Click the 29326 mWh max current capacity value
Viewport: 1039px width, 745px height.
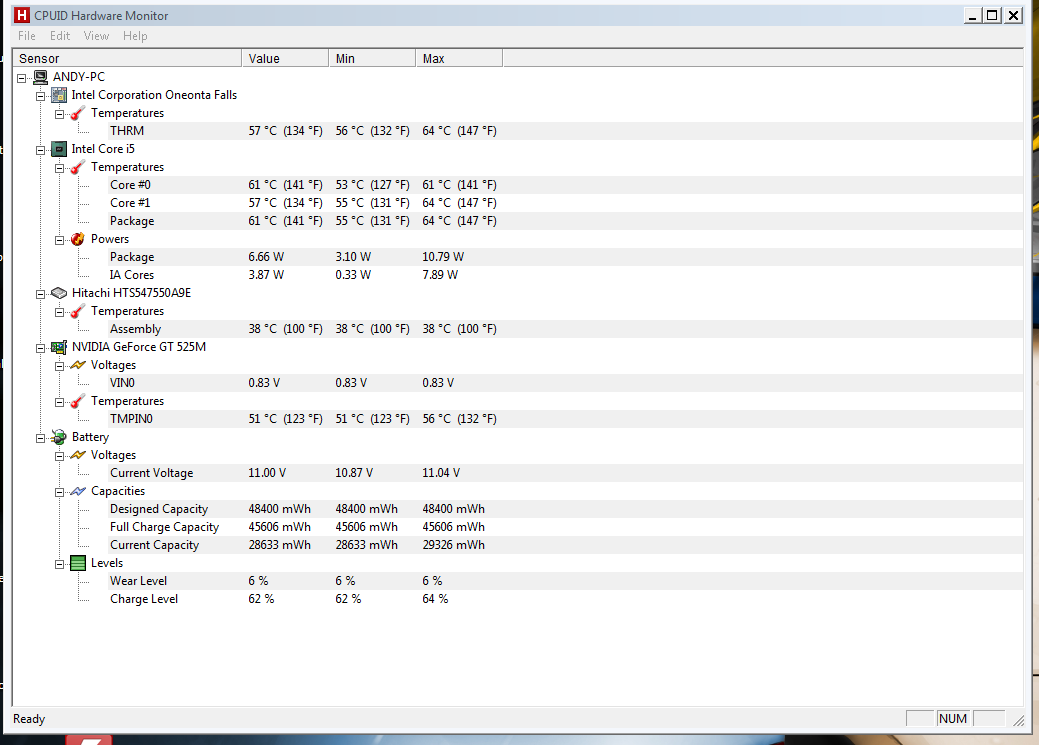[453, 545]
